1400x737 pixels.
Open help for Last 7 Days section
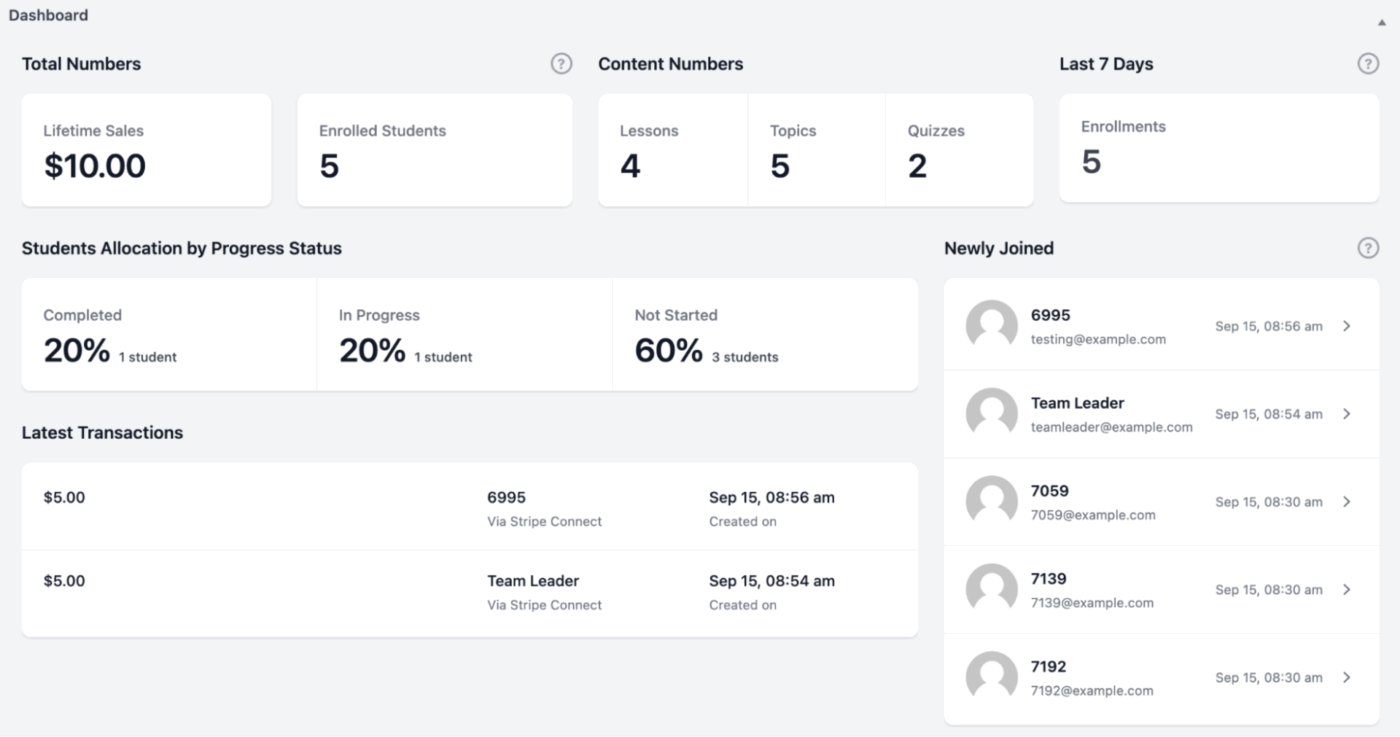[1368, 63]
